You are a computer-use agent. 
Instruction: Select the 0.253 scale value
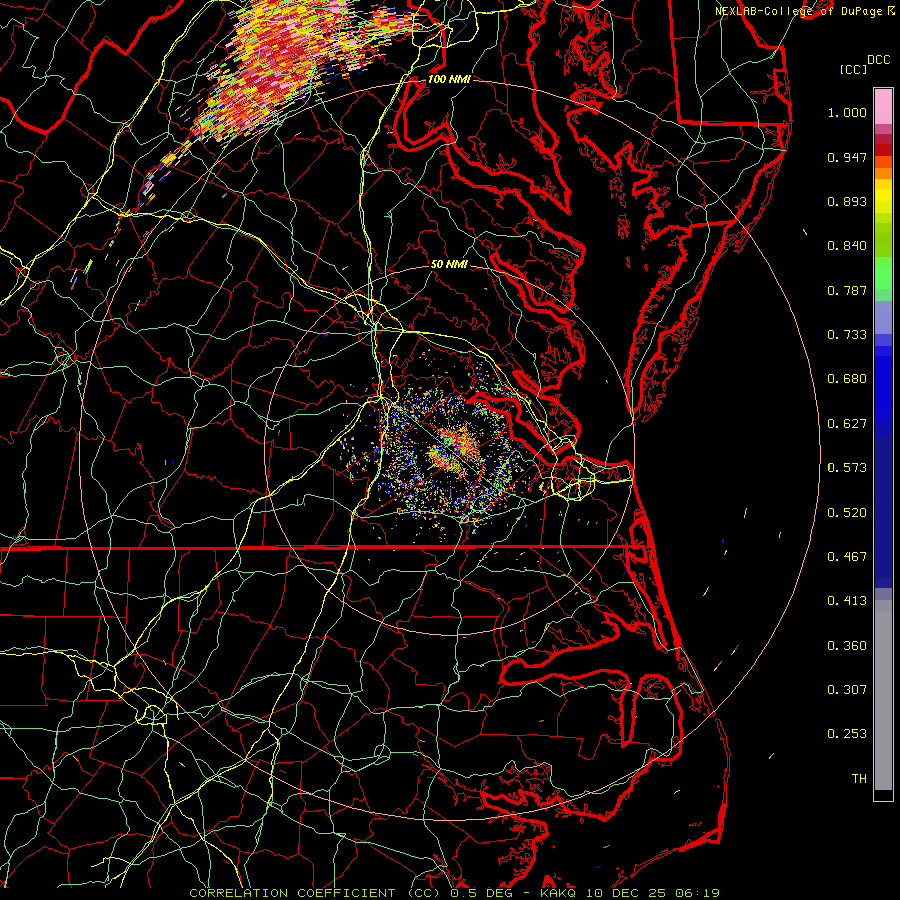click(847, 734)
